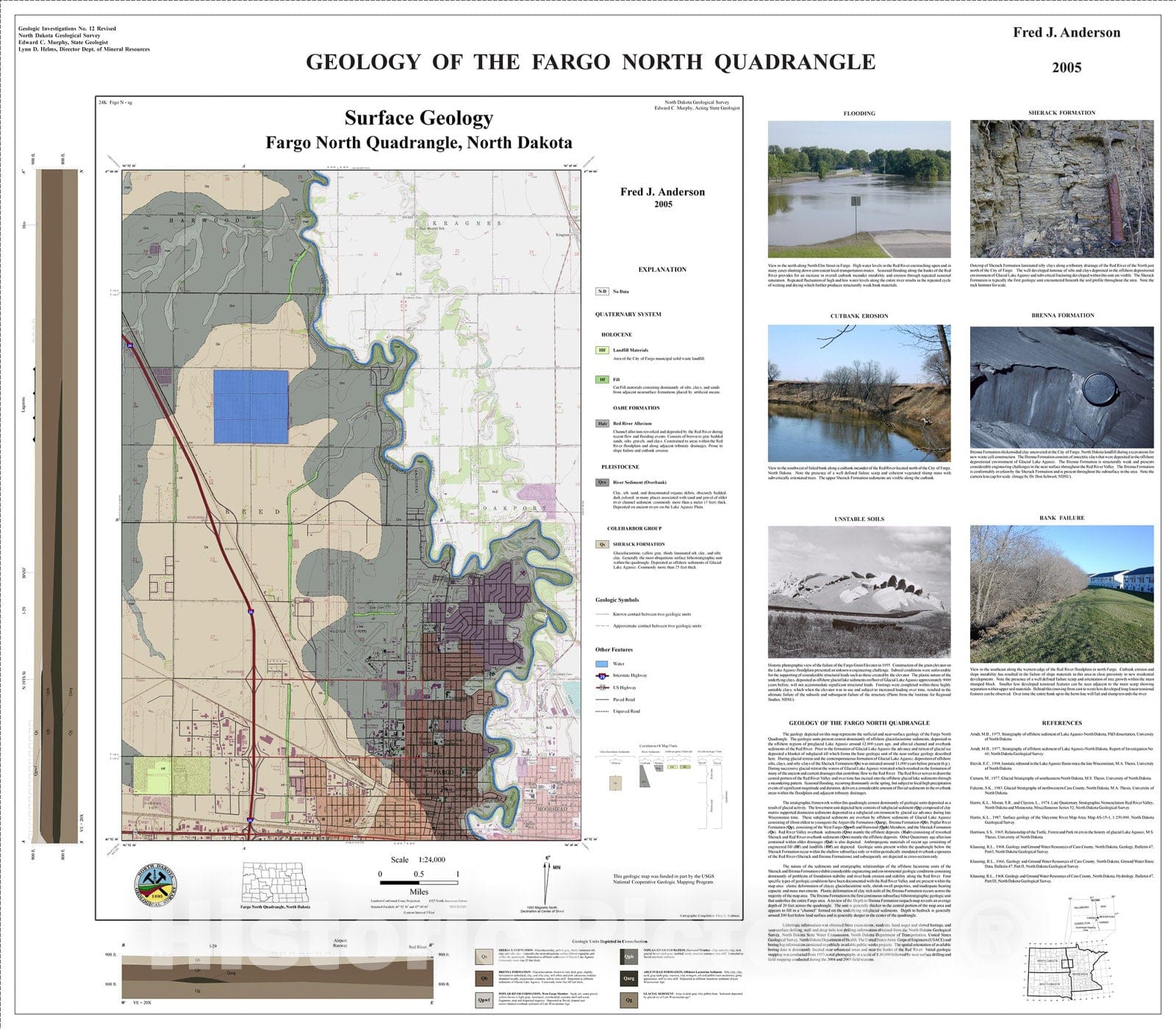1176x1029 pixels.
Task: Select the blue Water legend swatch
Action: click(x=602, y=664)
